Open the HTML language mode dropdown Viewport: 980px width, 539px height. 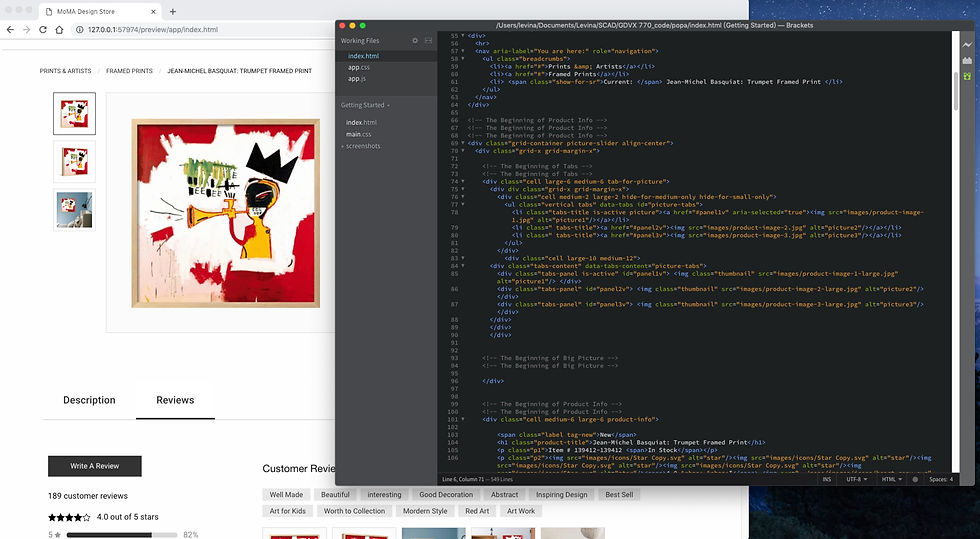[891, 480]
